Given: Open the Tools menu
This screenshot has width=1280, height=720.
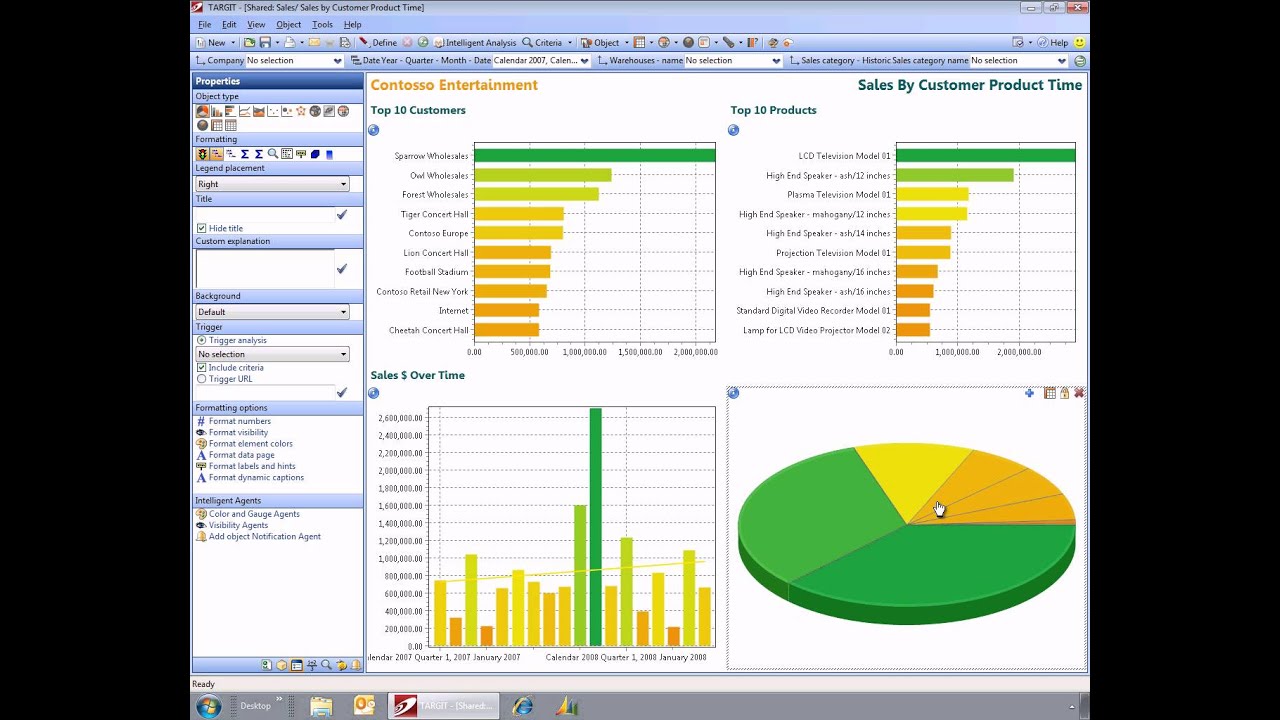Looking at the screenshot, I should pyautogui.click(x=322, y=24).
